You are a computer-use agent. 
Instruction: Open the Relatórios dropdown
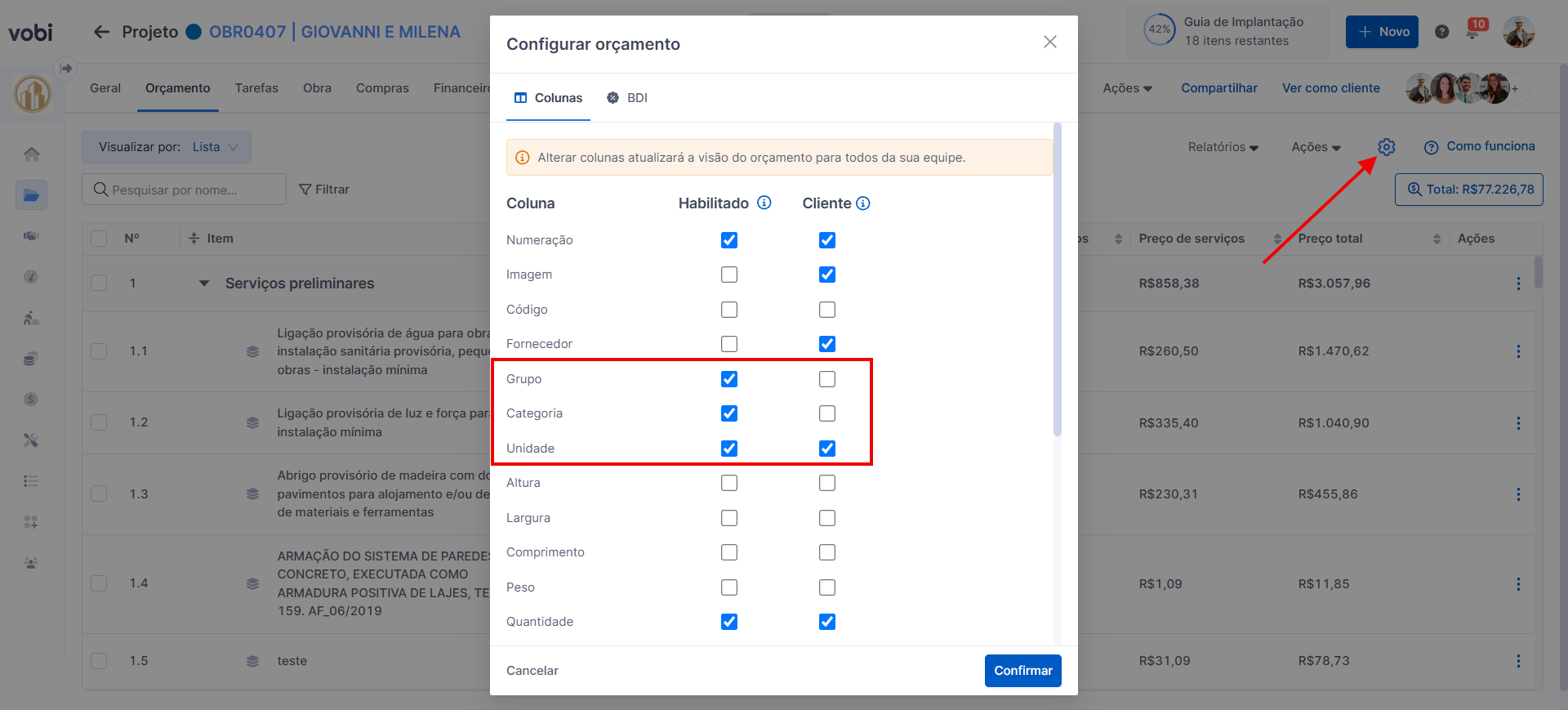(1223, 147)
